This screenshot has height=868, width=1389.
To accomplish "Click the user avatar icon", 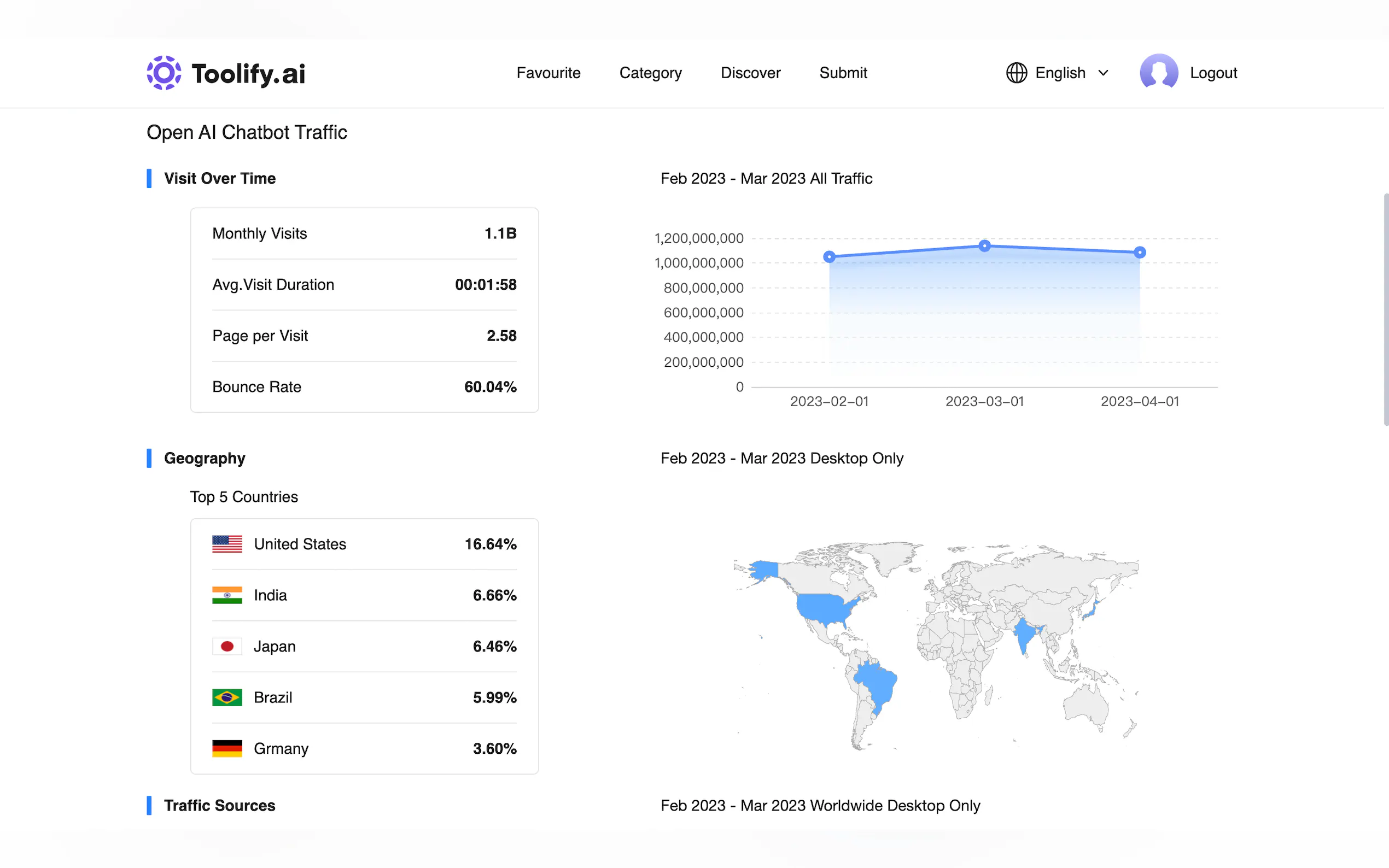I will tap(1158, 72).
